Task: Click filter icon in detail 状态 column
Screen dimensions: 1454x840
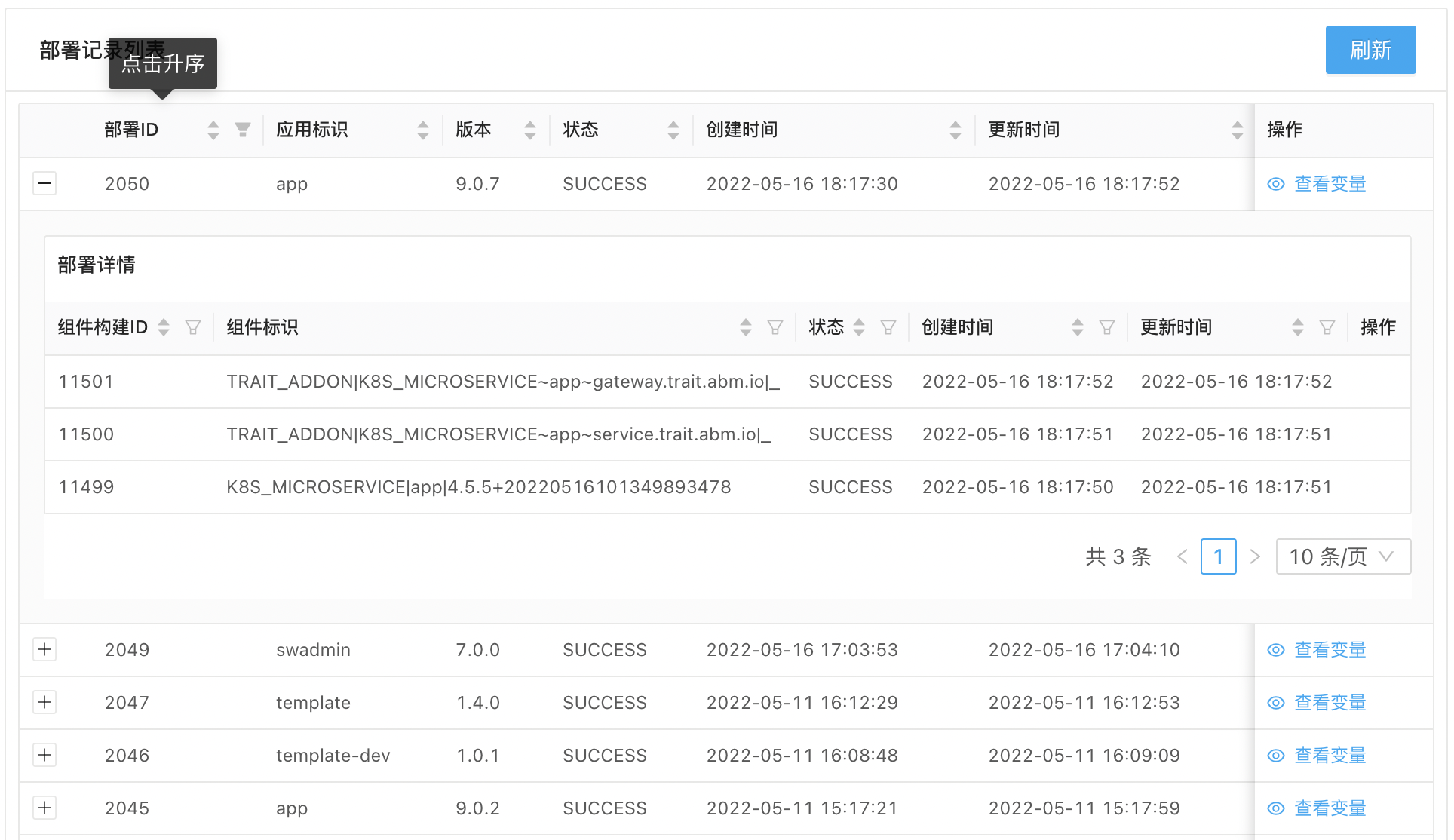Action: pos(888,327)
